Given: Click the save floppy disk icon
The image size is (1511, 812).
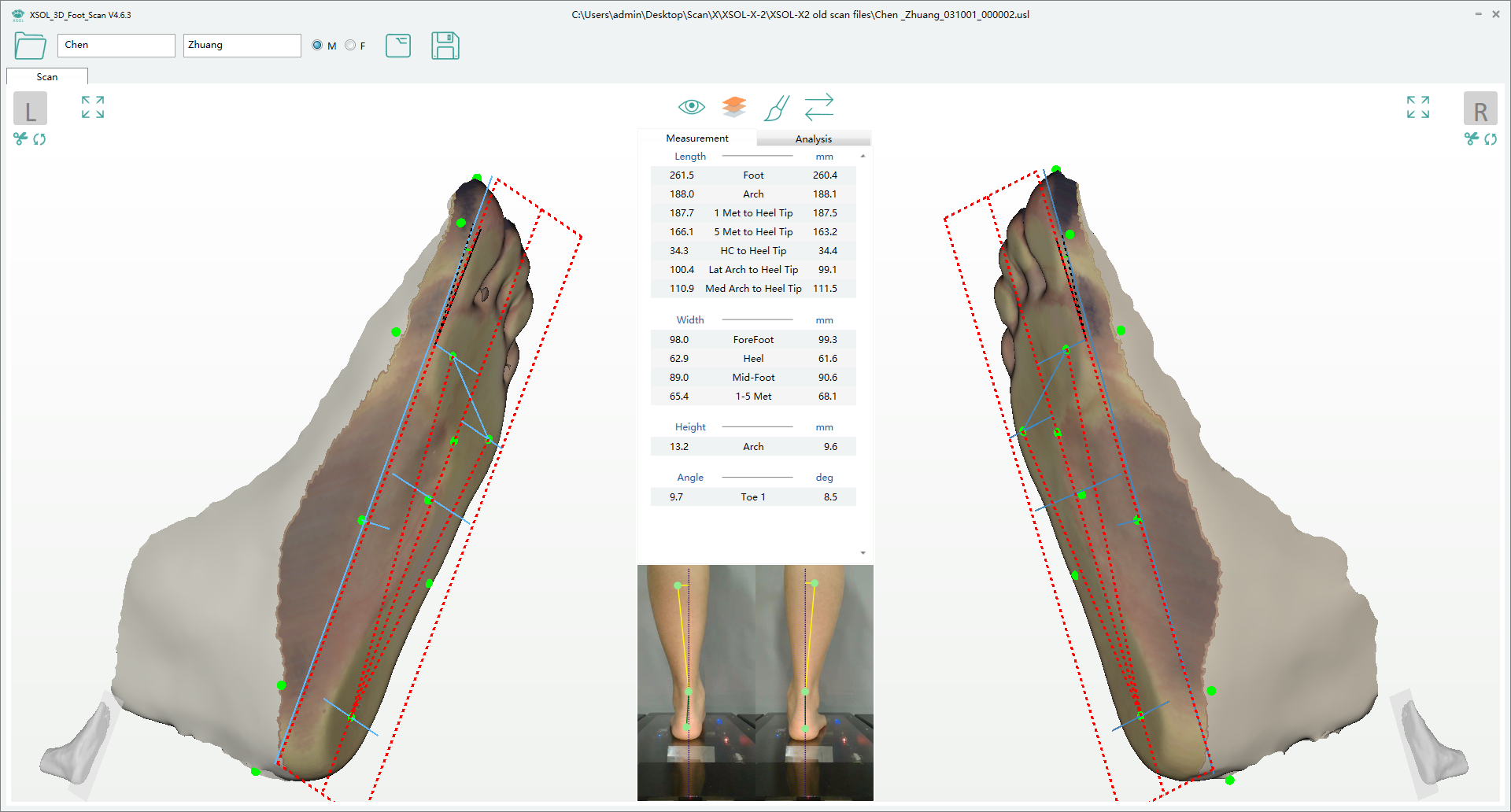Looking at the screenshot, I should (x=445, y=46).
